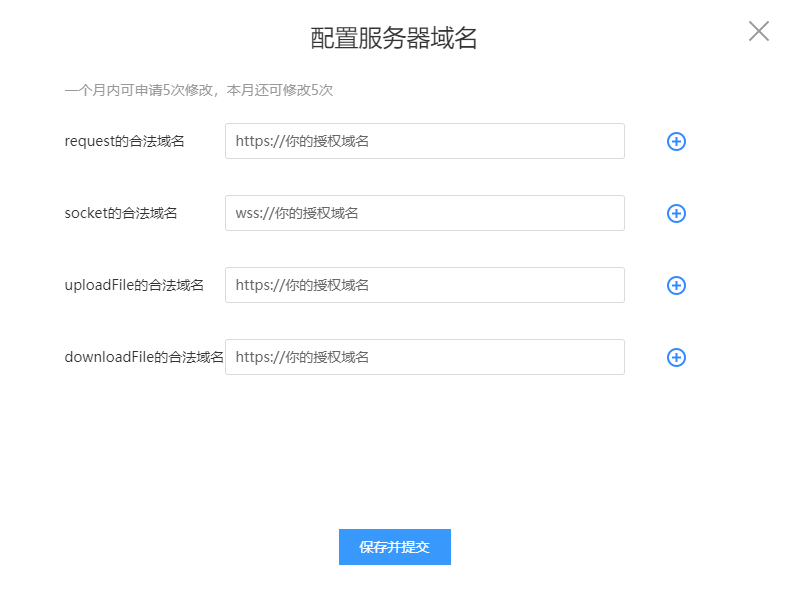790x592 pixels.
Task: Click the 本月还可修改5次 remaining count text
Action: pyautogui.click(x=280, y=90)
